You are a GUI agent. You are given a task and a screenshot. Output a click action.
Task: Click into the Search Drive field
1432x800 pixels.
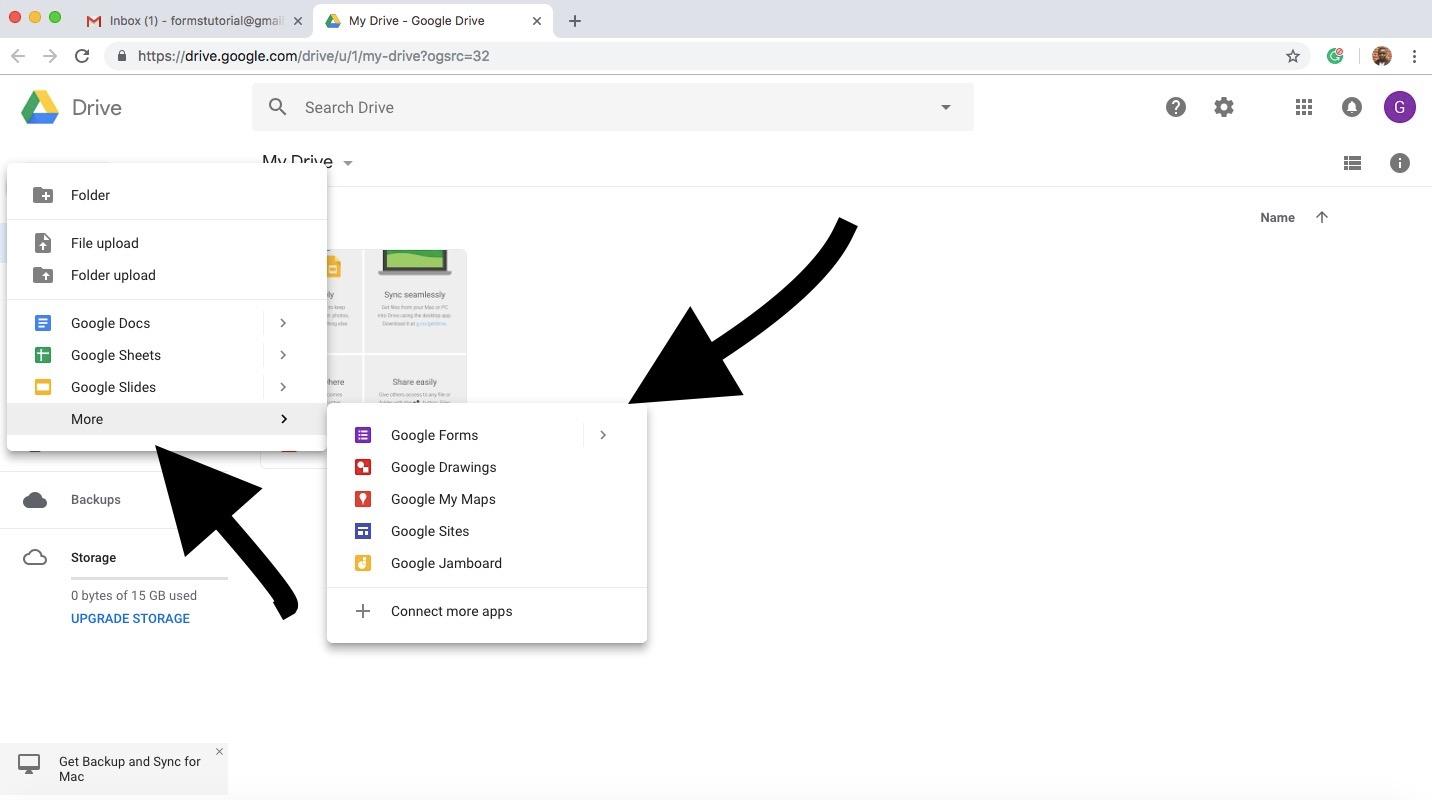(x=612, y=107)
